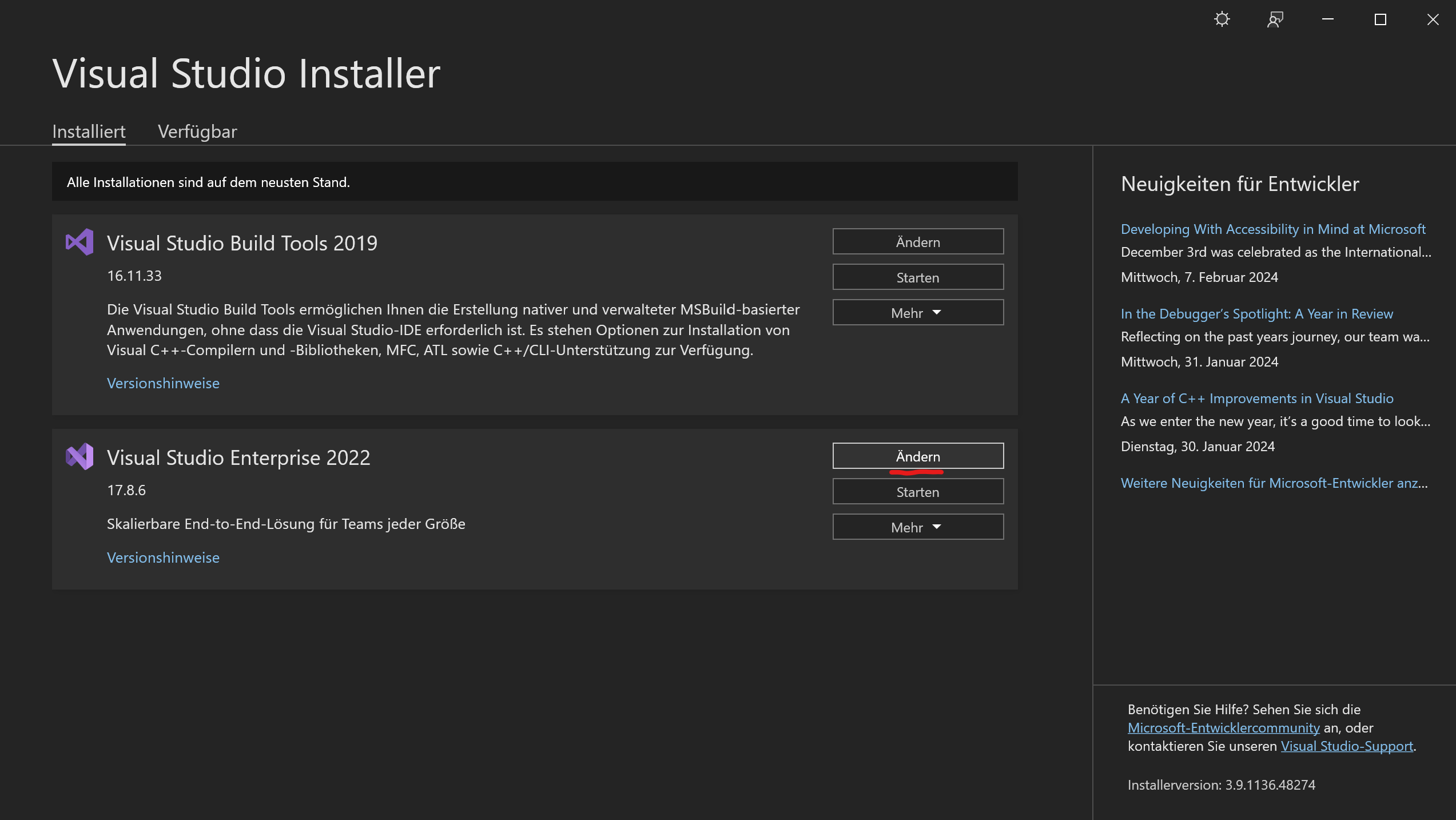
Task: Open 'Developing With Accessibility in Mind' article
Action: point(1273,229)
